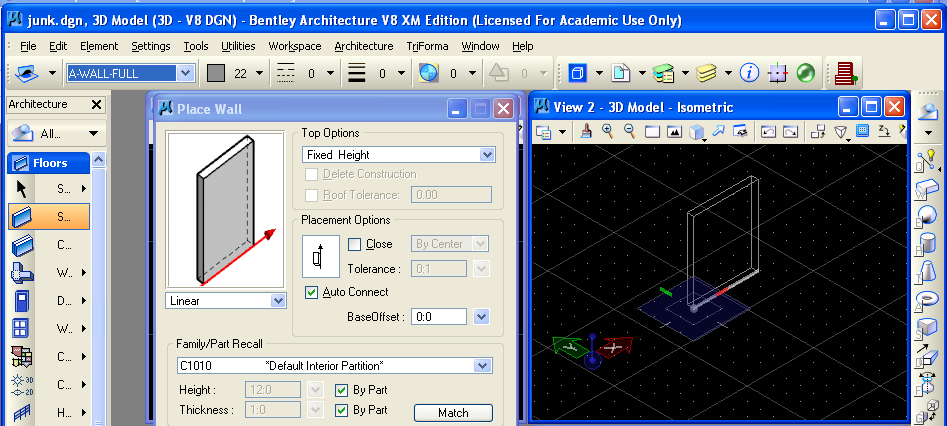
Task: Open the Element menu
Action: click(x=99, y=46)
